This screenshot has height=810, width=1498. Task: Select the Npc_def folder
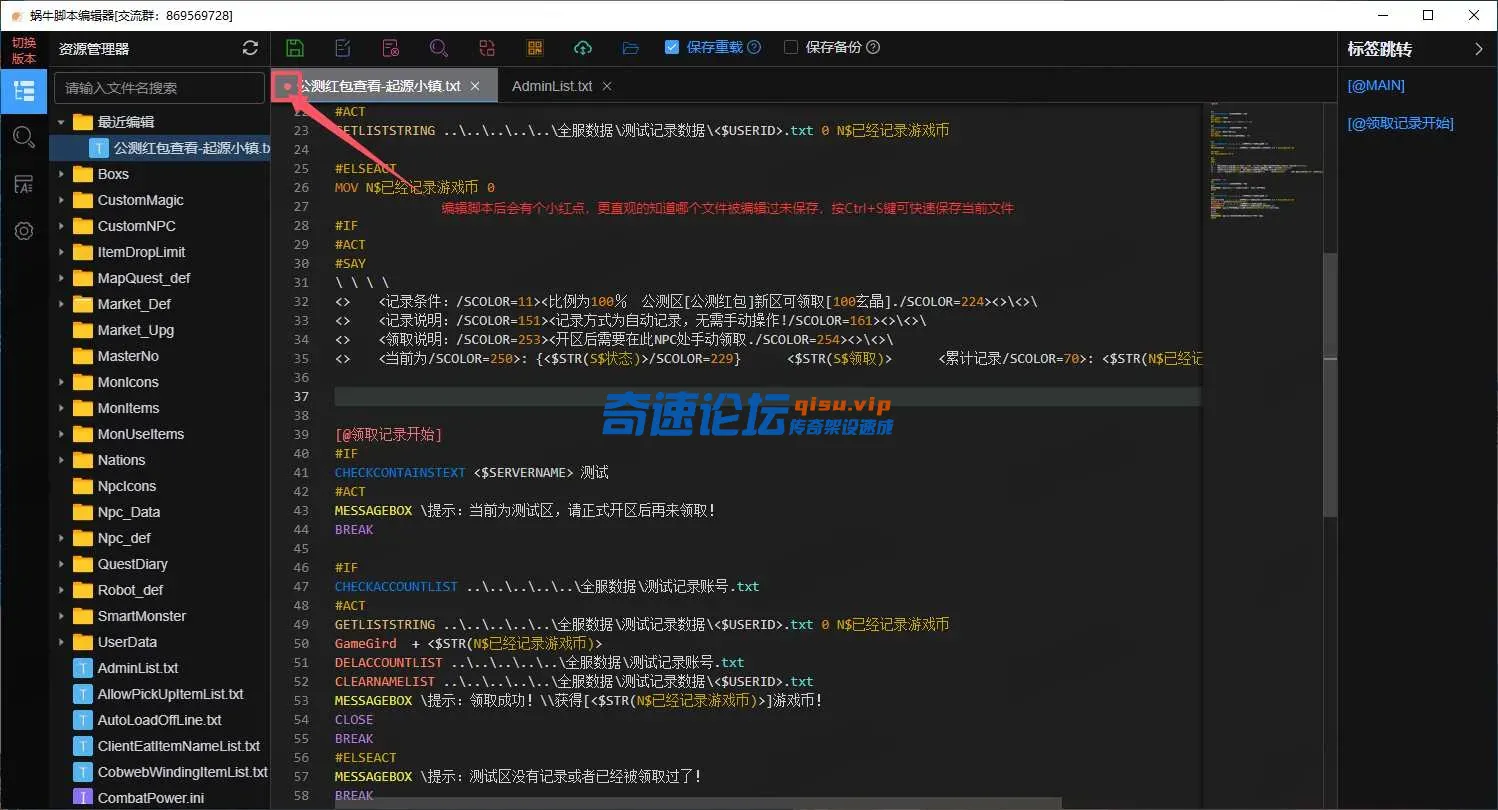(124, 538)
